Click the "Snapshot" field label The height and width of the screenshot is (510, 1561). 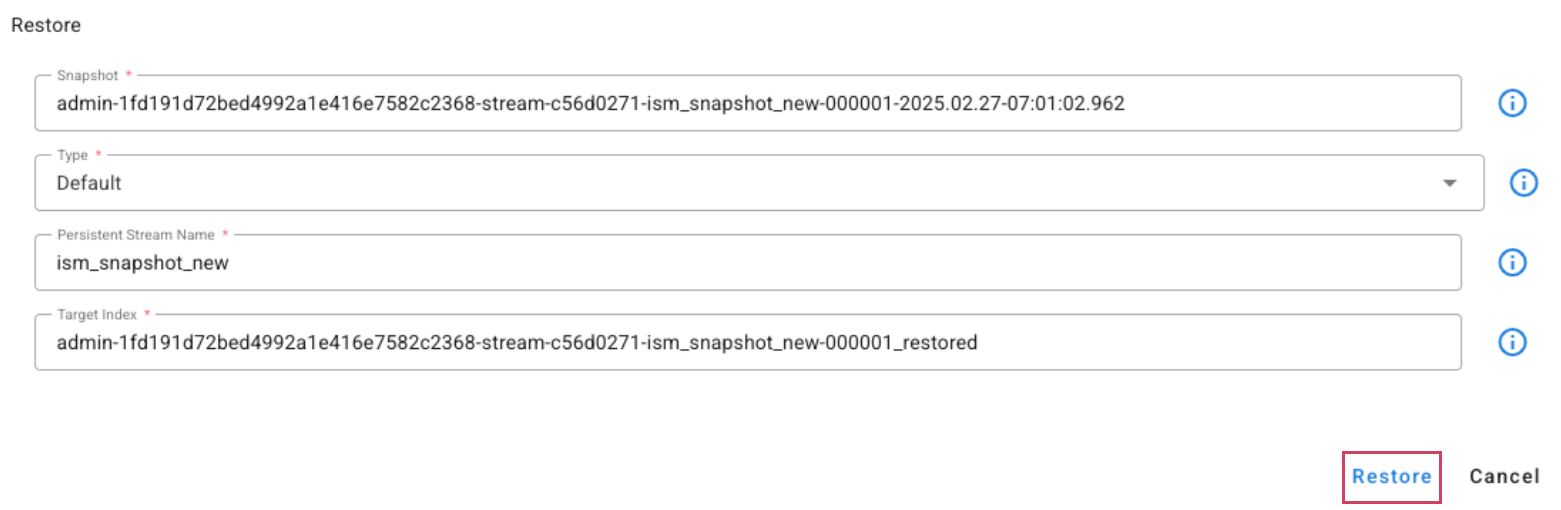click(x=88, y=75)
